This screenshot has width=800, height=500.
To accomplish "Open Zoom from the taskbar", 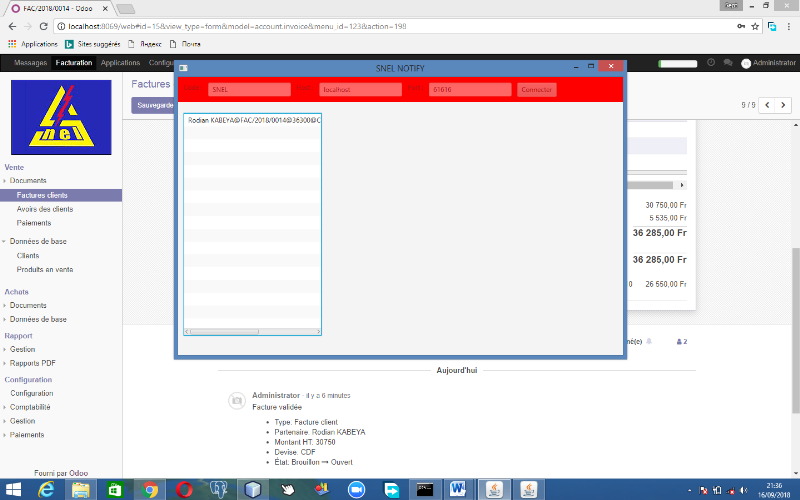I will (357, 490).
